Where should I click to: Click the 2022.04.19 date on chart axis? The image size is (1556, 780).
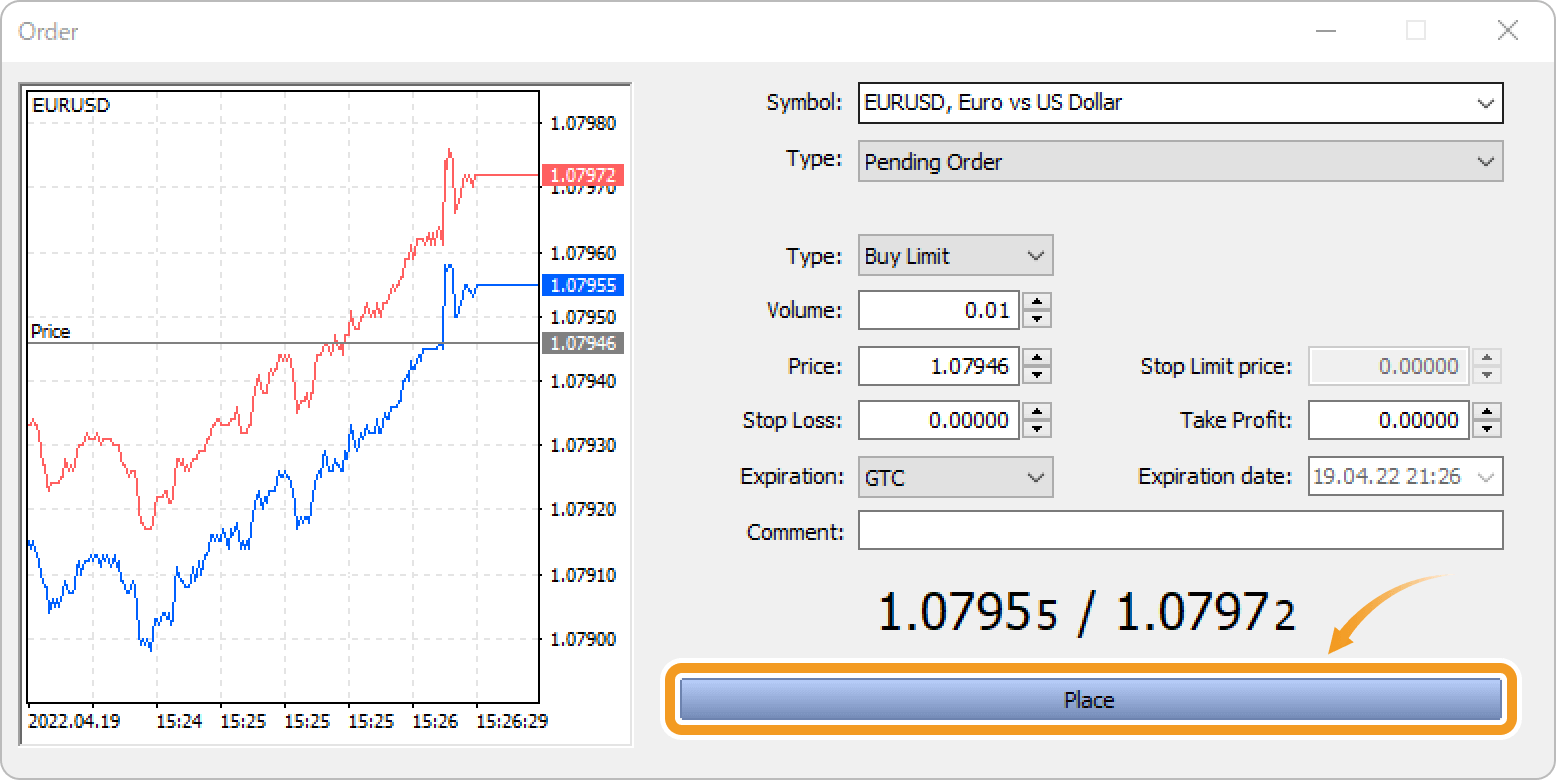tap(75, 720)
